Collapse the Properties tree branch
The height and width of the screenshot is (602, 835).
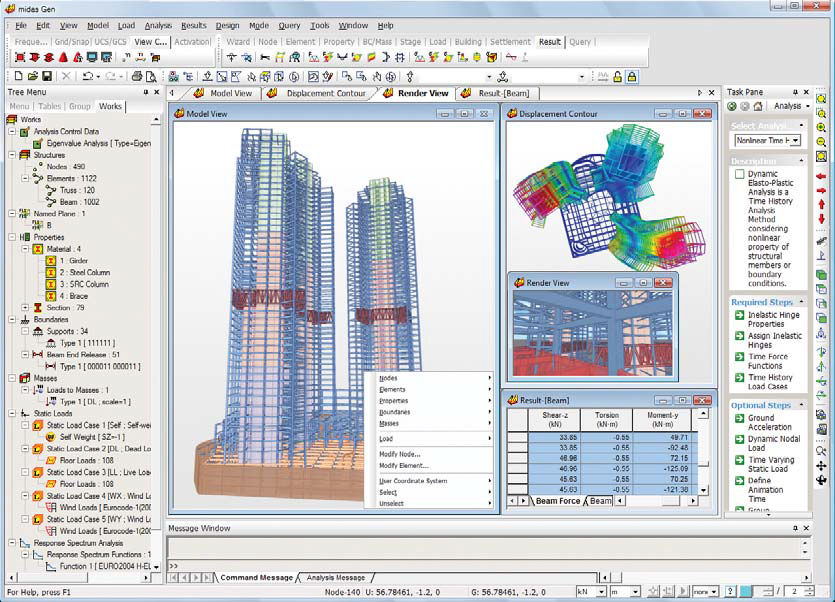click(x=11, y=237)
